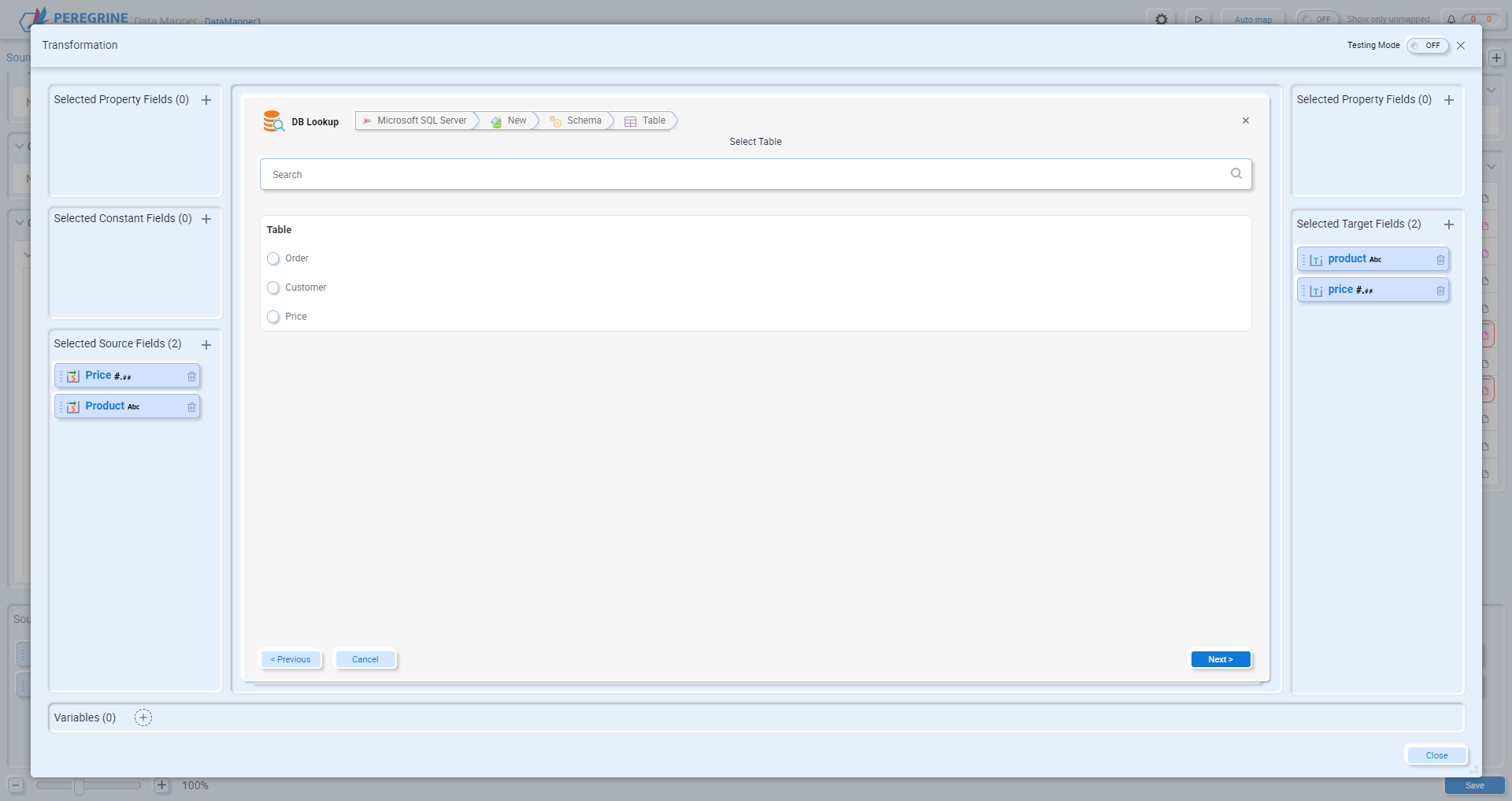Click the Product source field type icon

[x=73, y=407]
